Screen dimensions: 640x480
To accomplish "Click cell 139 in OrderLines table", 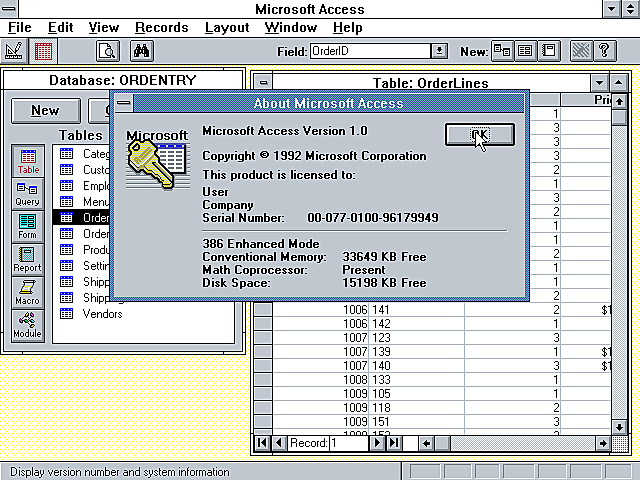I will point(417,351).
